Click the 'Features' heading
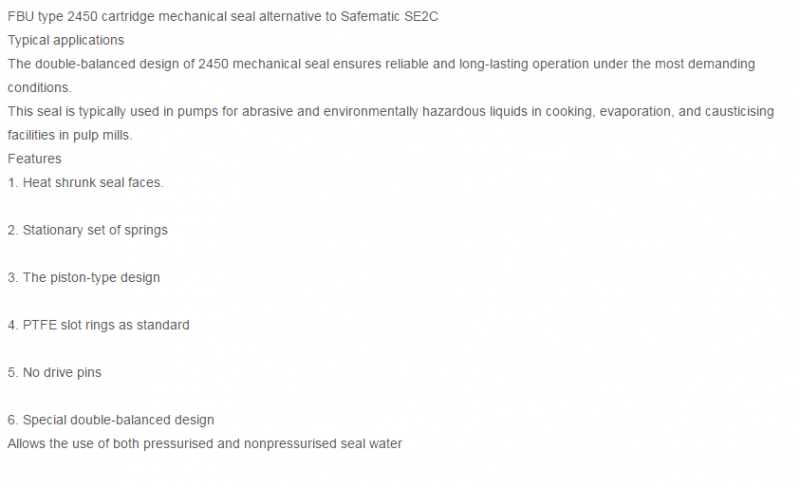 [x=34, y=159]
